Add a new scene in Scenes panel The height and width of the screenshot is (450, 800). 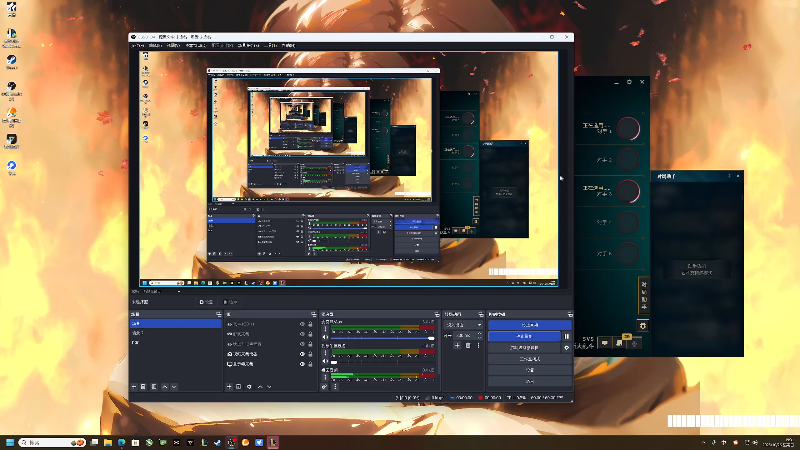pos(134,387)
